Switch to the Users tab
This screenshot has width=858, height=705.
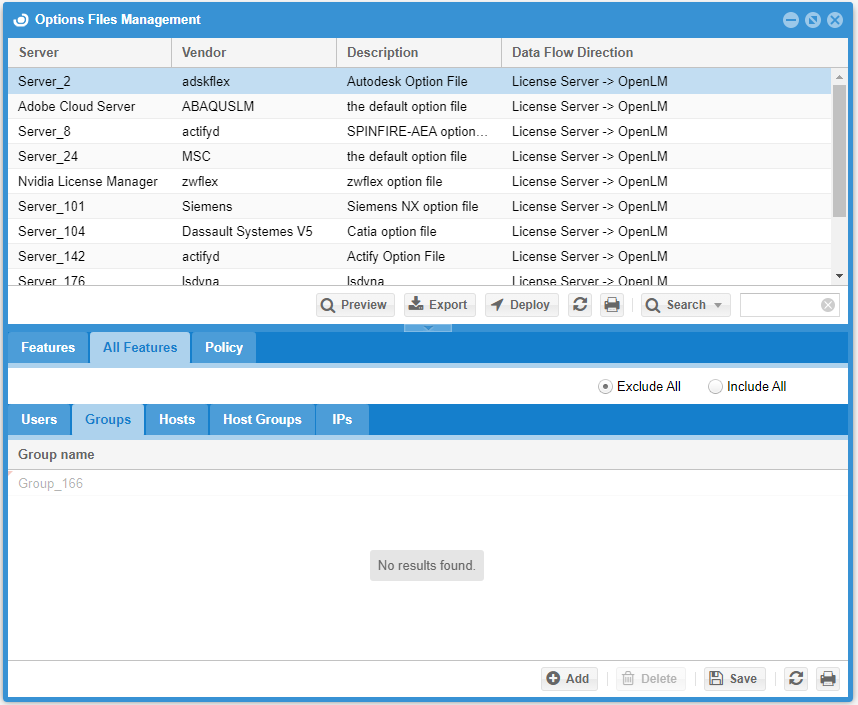[x=39, y=419]
